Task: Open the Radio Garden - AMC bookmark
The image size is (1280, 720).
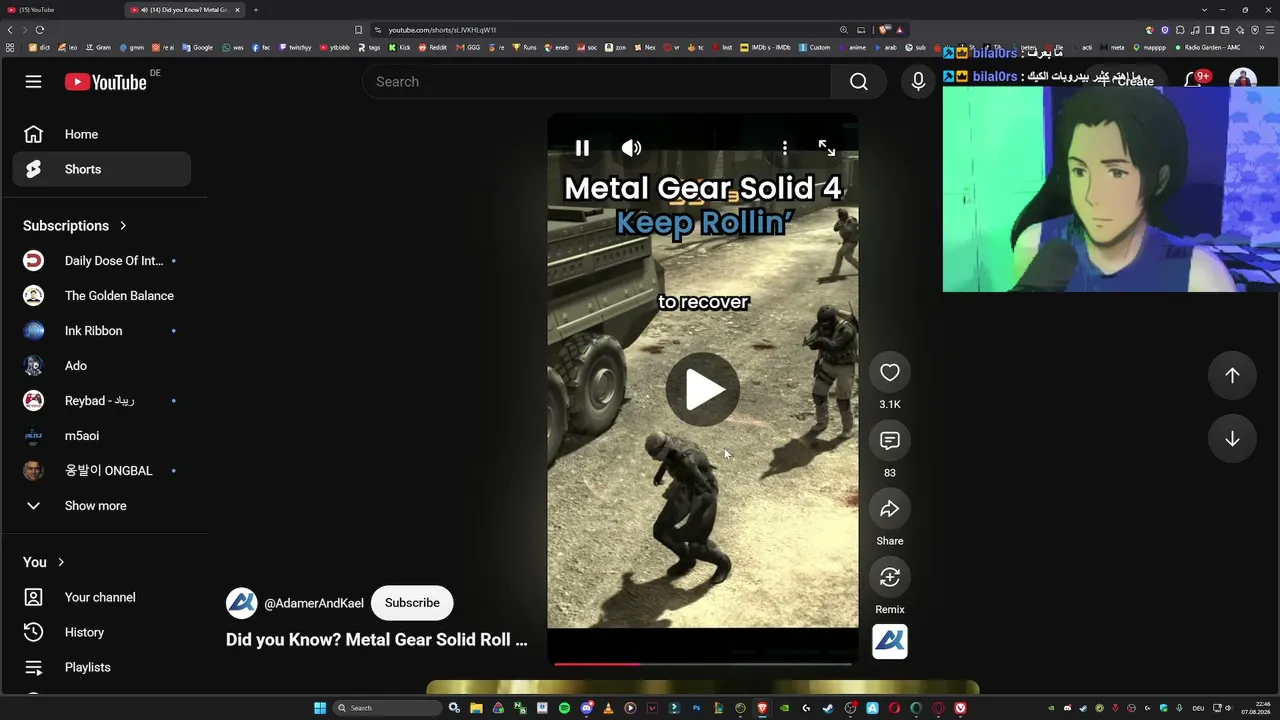Action: pyautogui.click(x=1207, y=47)
